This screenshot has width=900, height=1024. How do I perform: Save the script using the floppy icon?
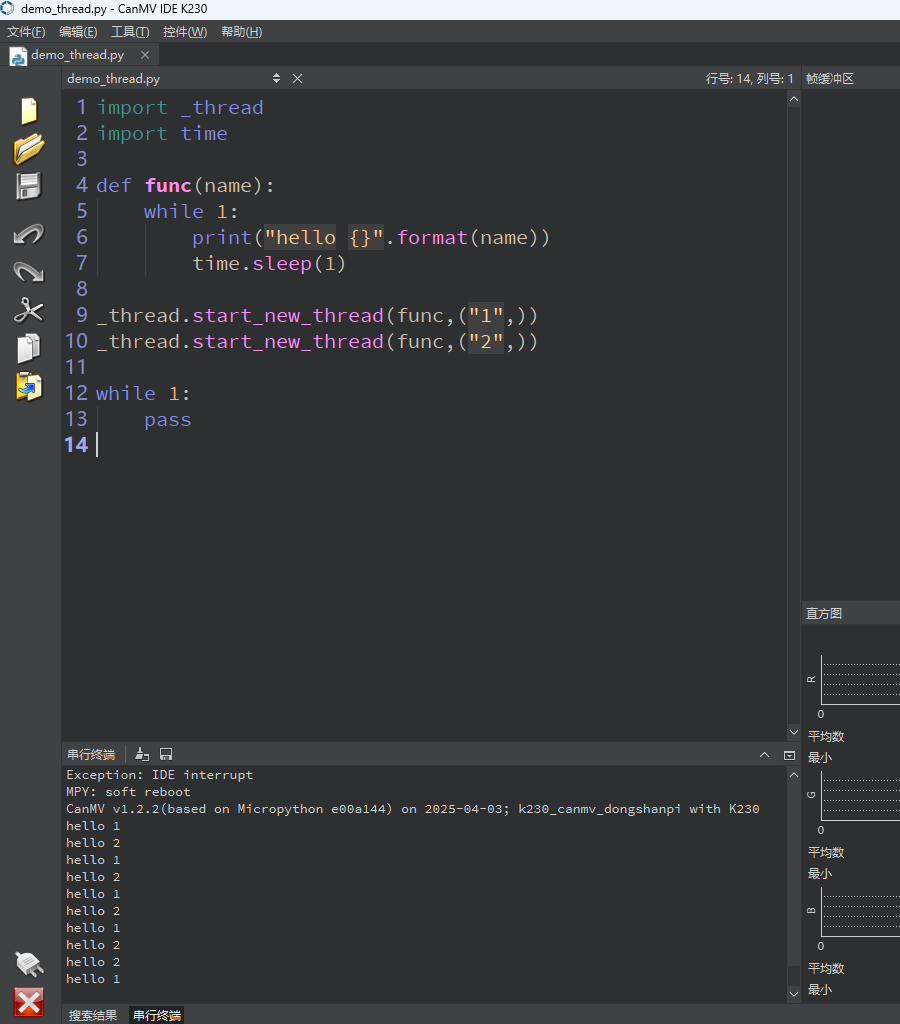[29, 186]
